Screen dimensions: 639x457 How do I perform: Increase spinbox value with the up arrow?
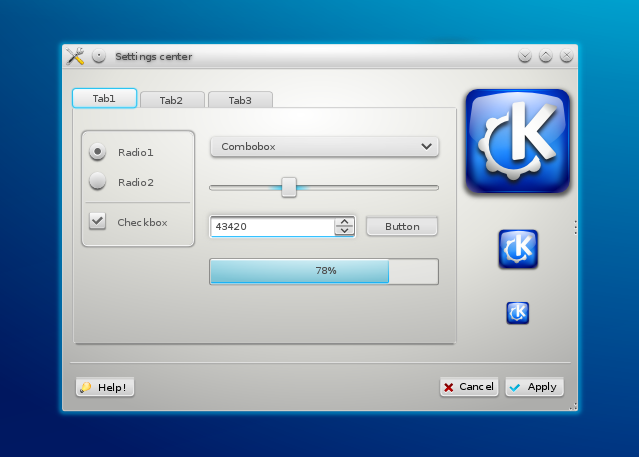click(x=345, y=222)
